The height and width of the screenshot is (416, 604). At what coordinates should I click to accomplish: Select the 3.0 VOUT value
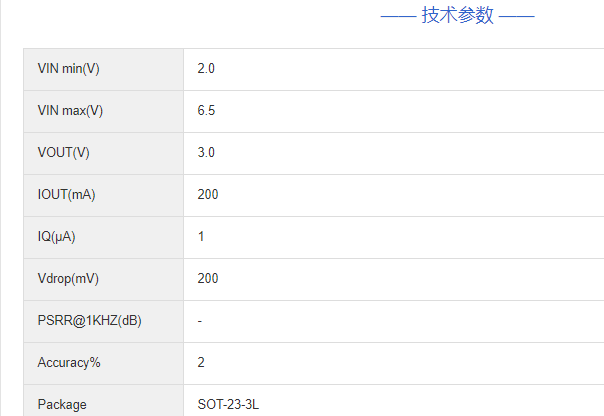click(x=206, y=153)
